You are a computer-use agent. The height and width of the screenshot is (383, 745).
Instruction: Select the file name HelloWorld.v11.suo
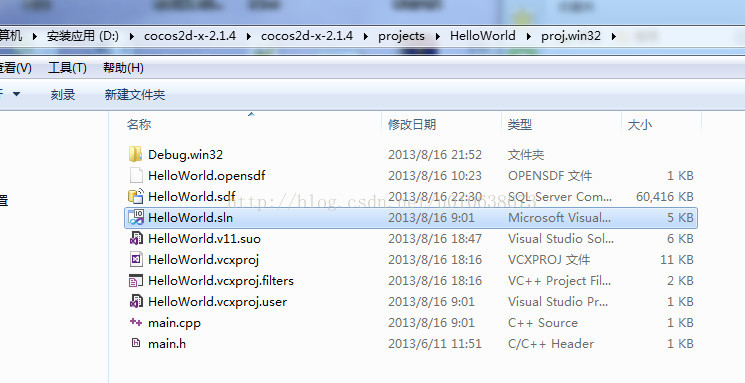(x=204, y=238)
